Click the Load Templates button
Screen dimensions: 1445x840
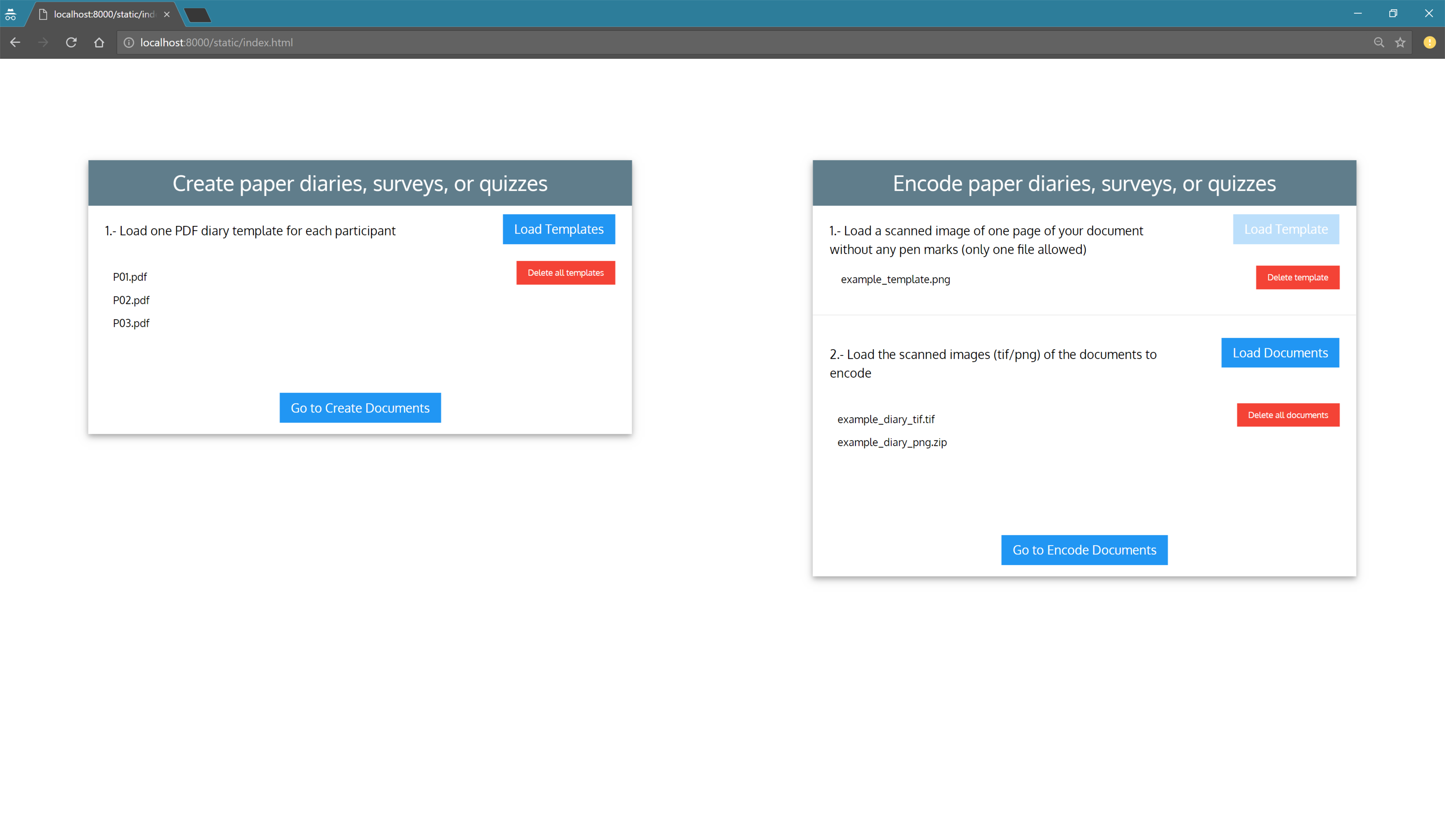pos(558,229)
